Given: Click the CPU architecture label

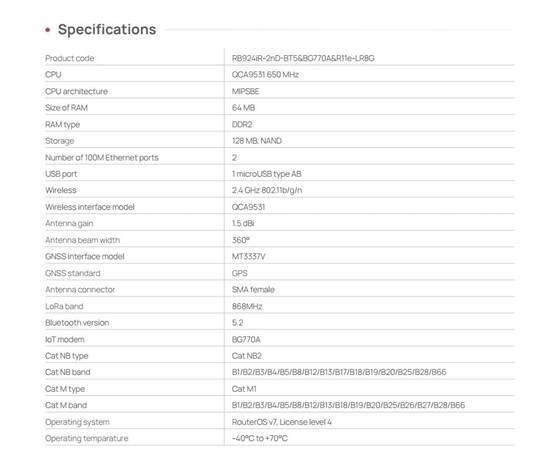Looking at the screenshot, I should [x=76, y=91].
